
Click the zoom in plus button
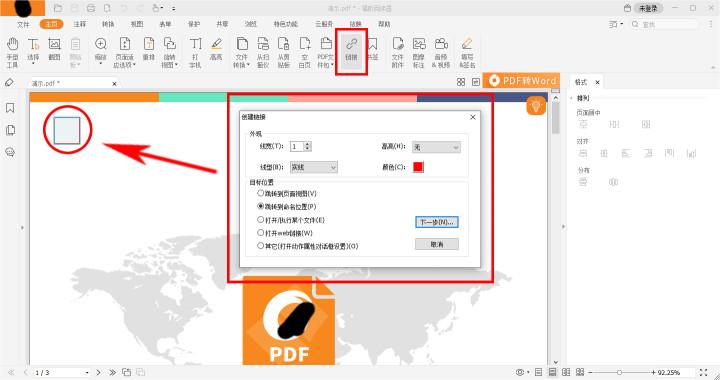click(653, 373)
